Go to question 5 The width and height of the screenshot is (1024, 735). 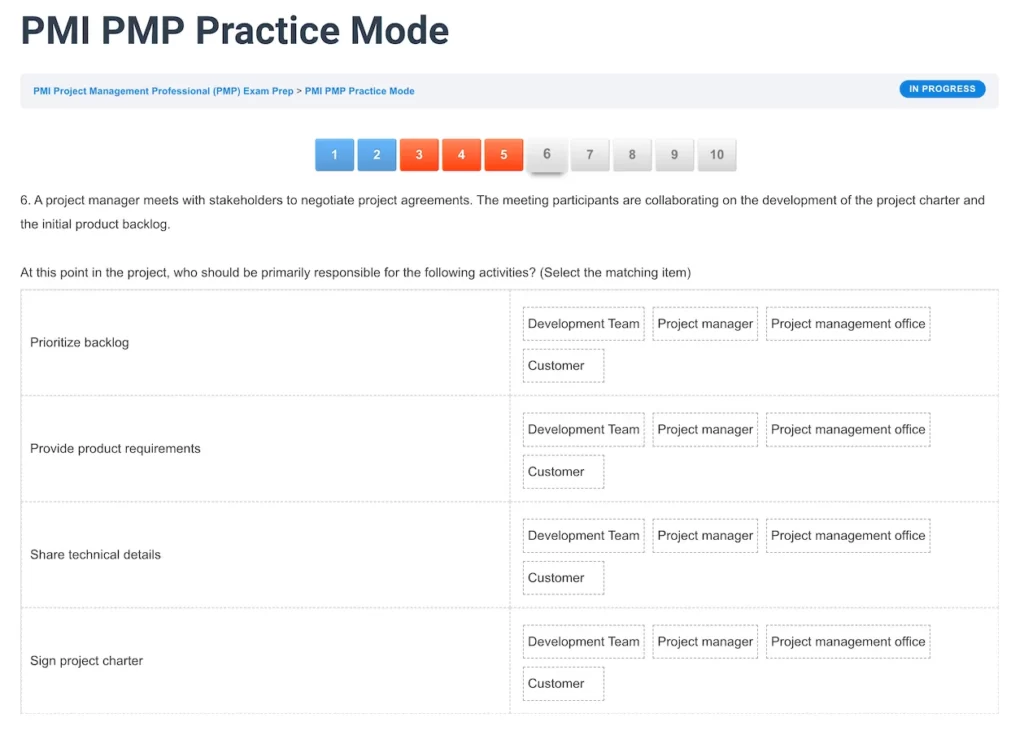click(x=504, y=155)
